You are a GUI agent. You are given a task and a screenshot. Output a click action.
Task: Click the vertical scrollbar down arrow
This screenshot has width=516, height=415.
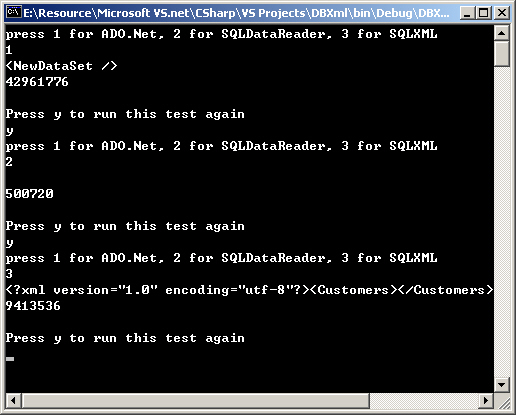[502, 385]
